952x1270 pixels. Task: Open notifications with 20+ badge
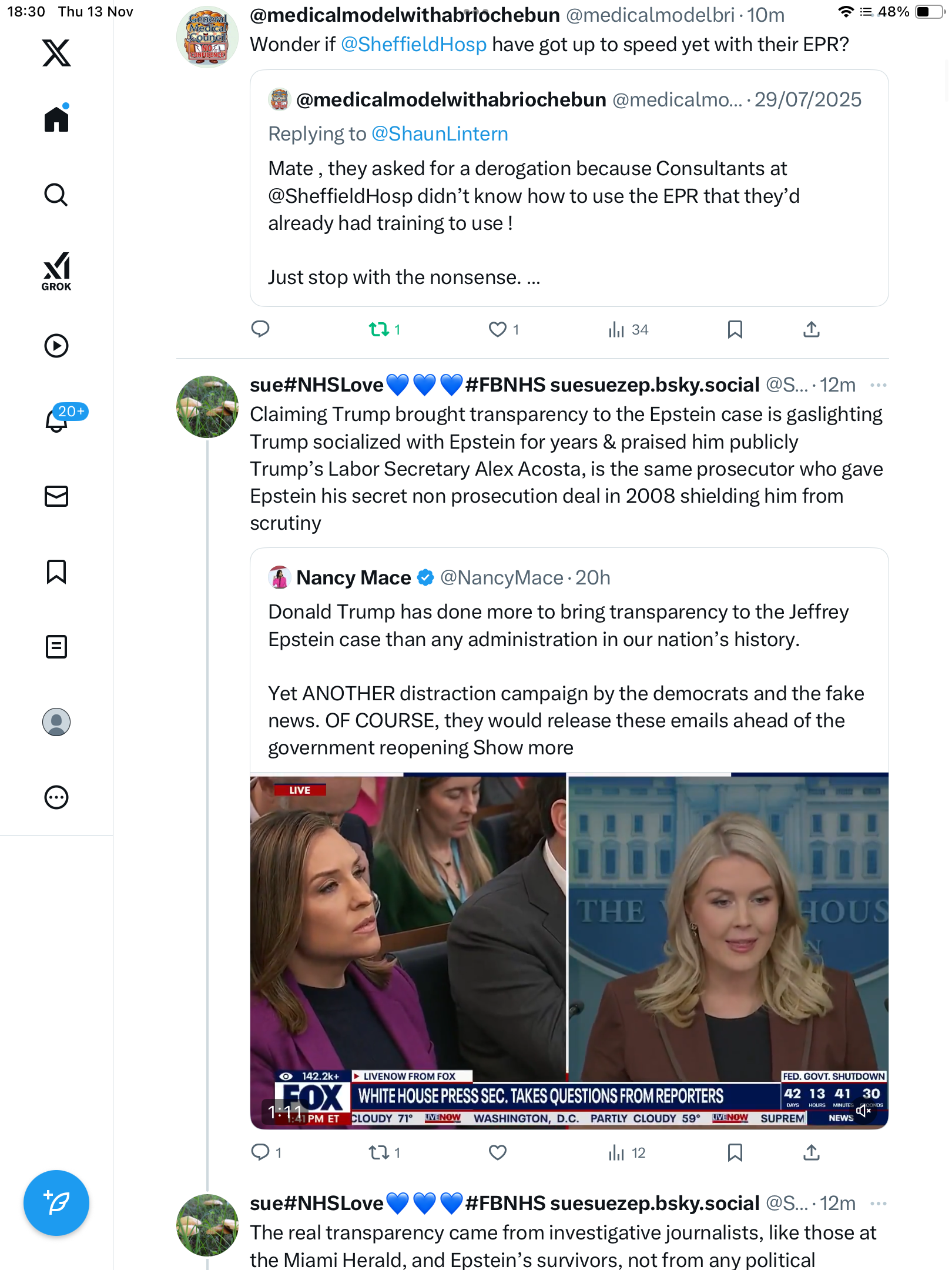pos(58,420)
